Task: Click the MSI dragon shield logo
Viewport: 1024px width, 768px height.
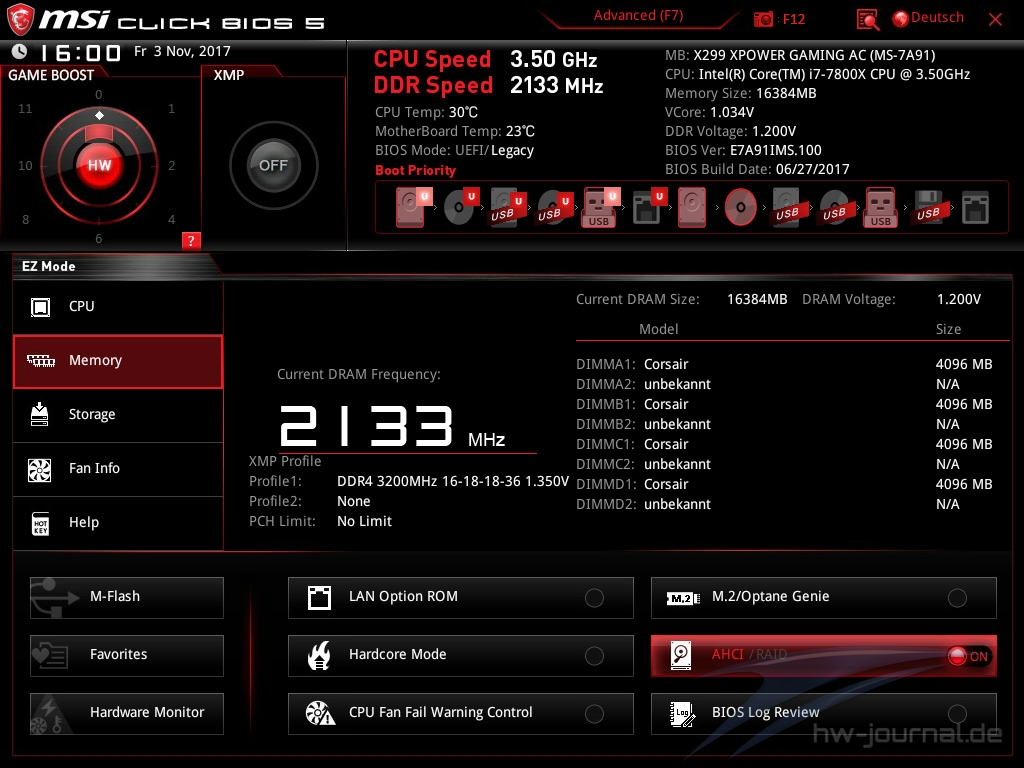Action: [x=20, y=19]
